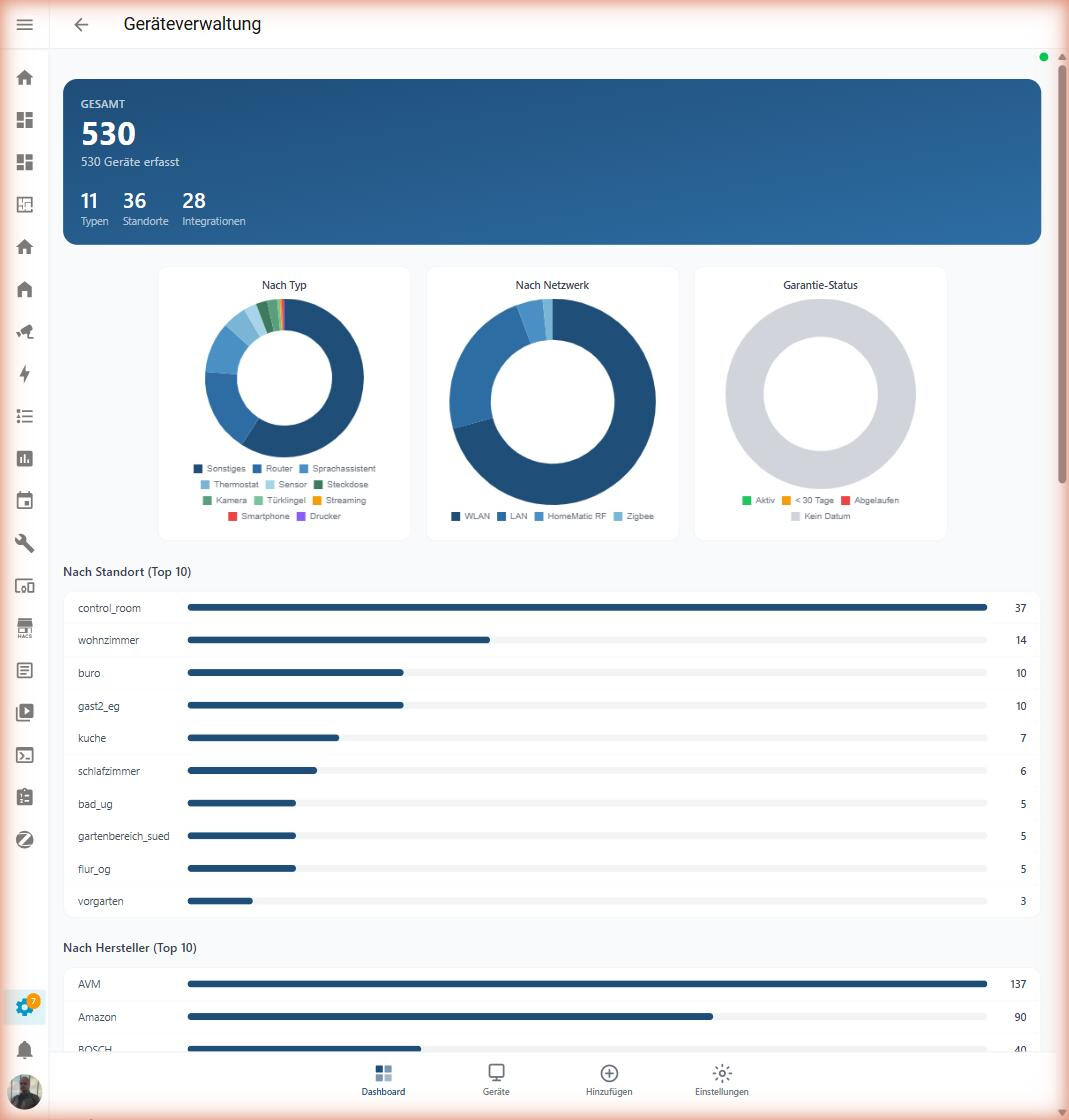The width and height of the screenshot is (1069, 1120).
Task: Click the control_room location bar
Action: tap(586, 608)
